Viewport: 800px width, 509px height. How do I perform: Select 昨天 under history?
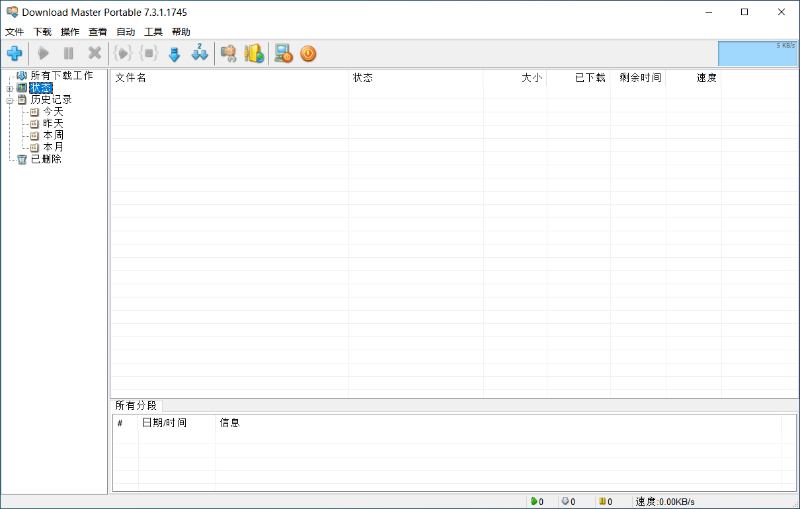tap(53, 123)
